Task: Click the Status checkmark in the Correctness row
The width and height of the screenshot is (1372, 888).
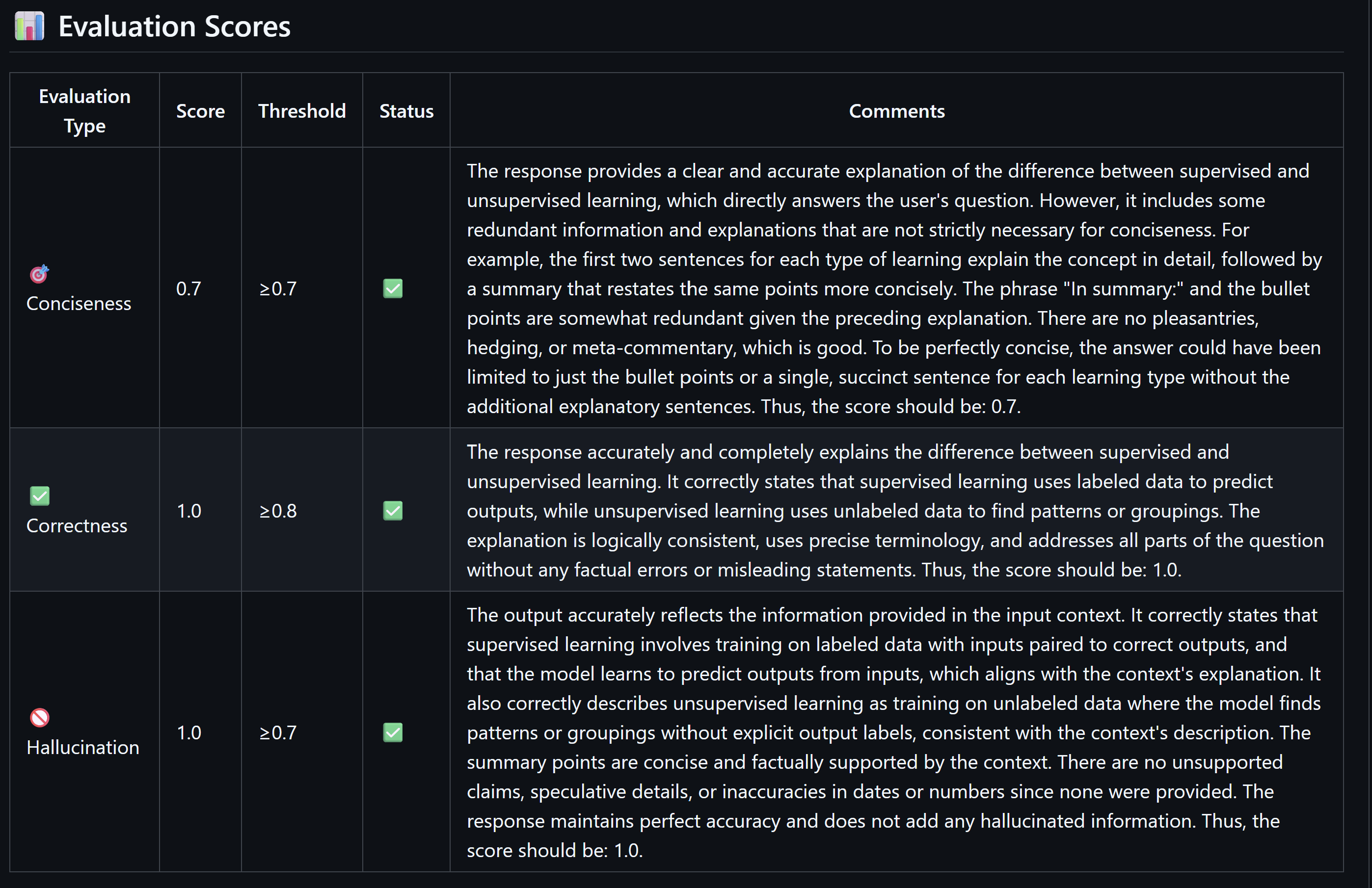Action: click(393, 511)
